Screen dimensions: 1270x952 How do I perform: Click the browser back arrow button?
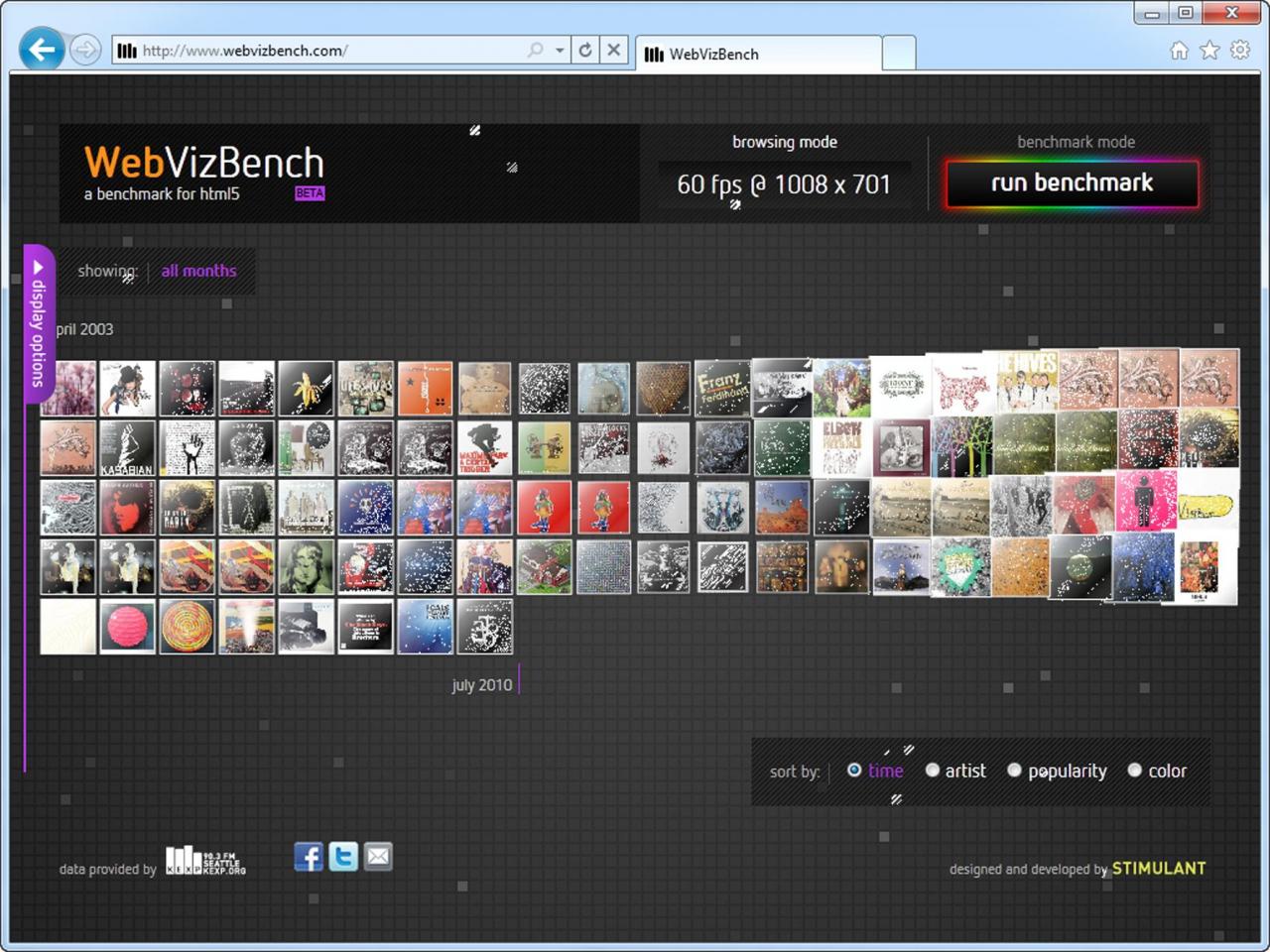coord(42,49)
